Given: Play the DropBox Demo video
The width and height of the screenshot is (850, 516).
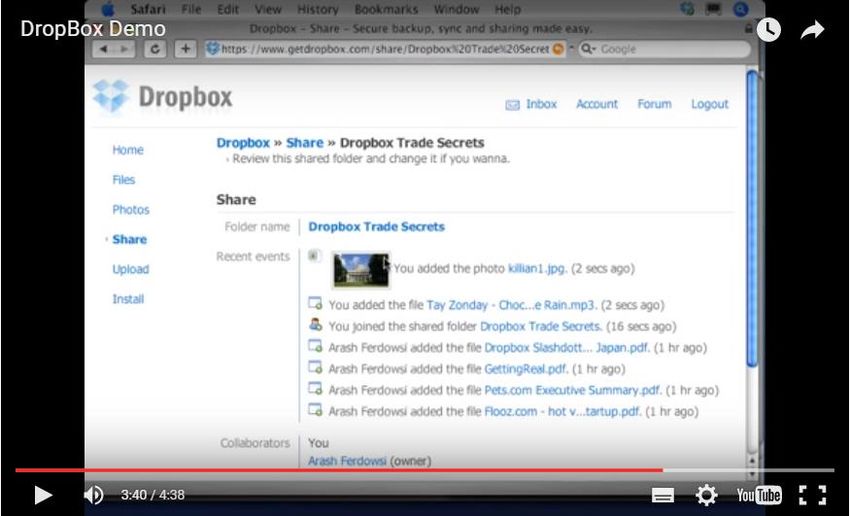Looking at the screenshot, I should pos(43,495).
